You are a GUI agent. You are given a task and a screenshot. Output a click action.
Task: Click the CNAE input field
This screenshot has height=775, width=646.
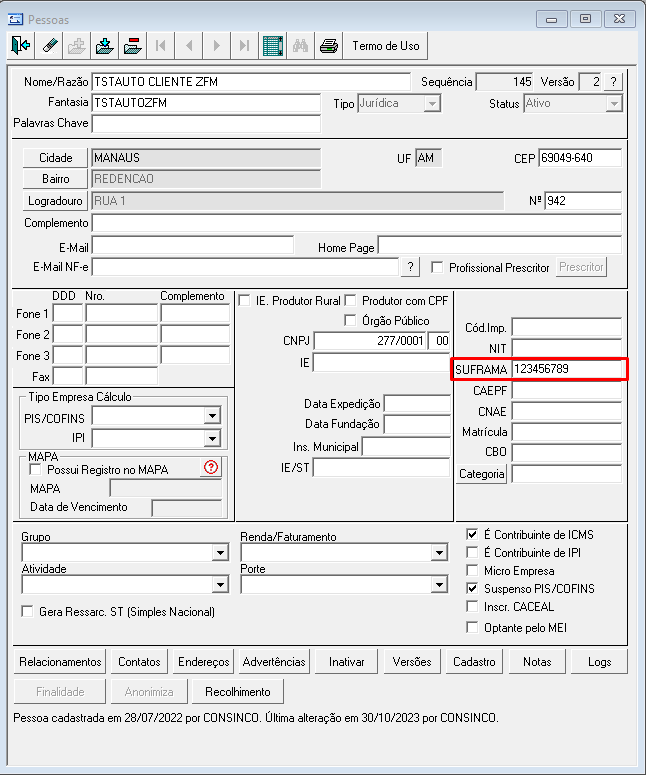(566, 411)
